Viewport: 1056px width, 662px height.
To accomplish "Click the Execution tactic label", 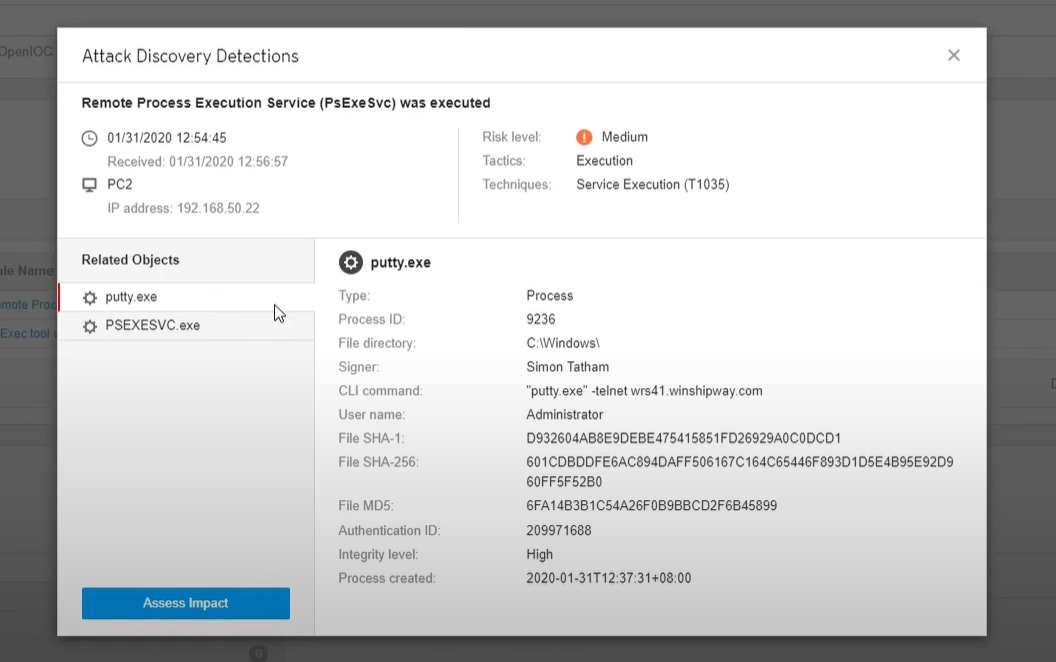I will (604, 160).
